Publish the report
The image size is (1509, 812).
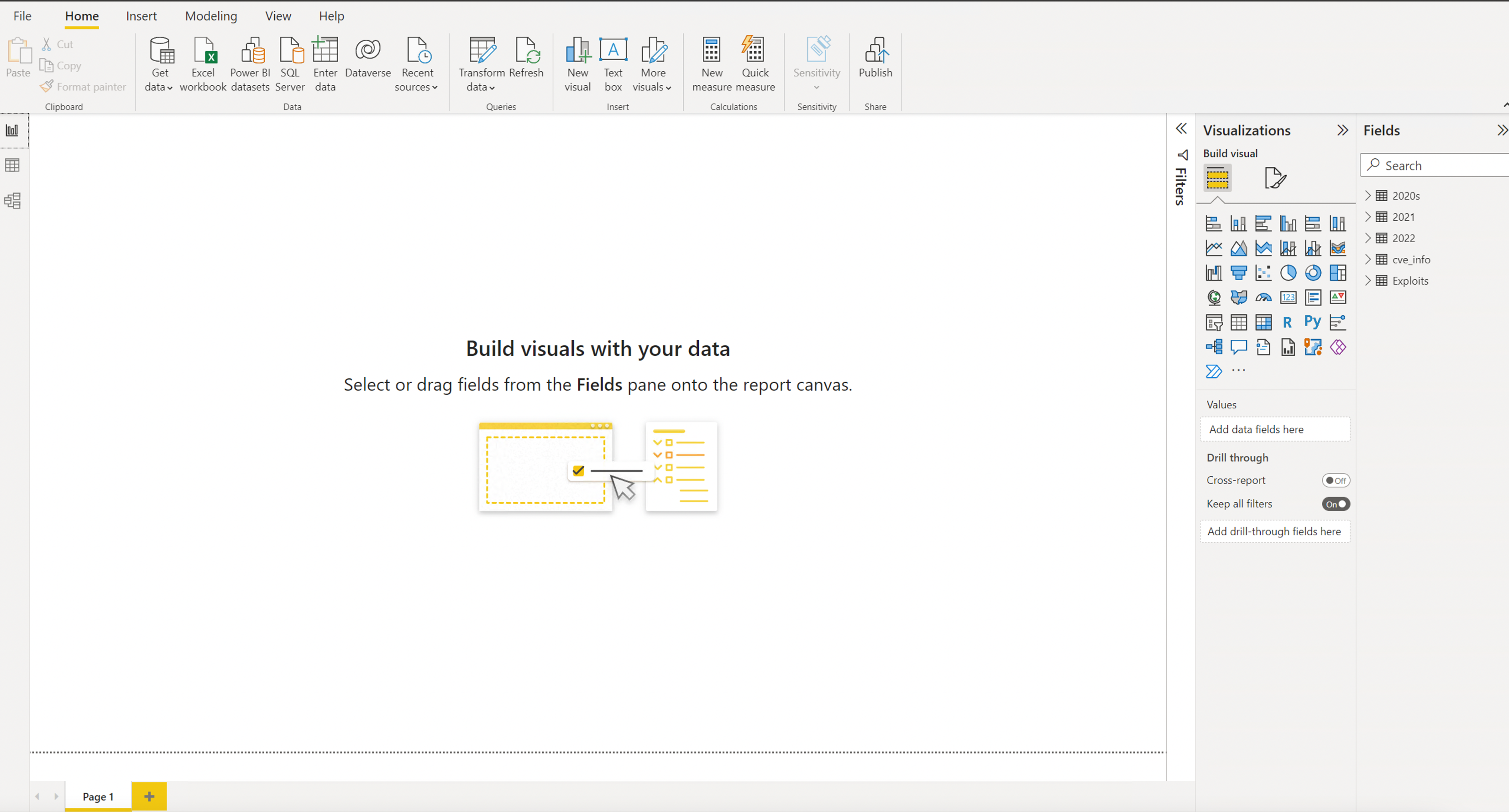(875, 63)
